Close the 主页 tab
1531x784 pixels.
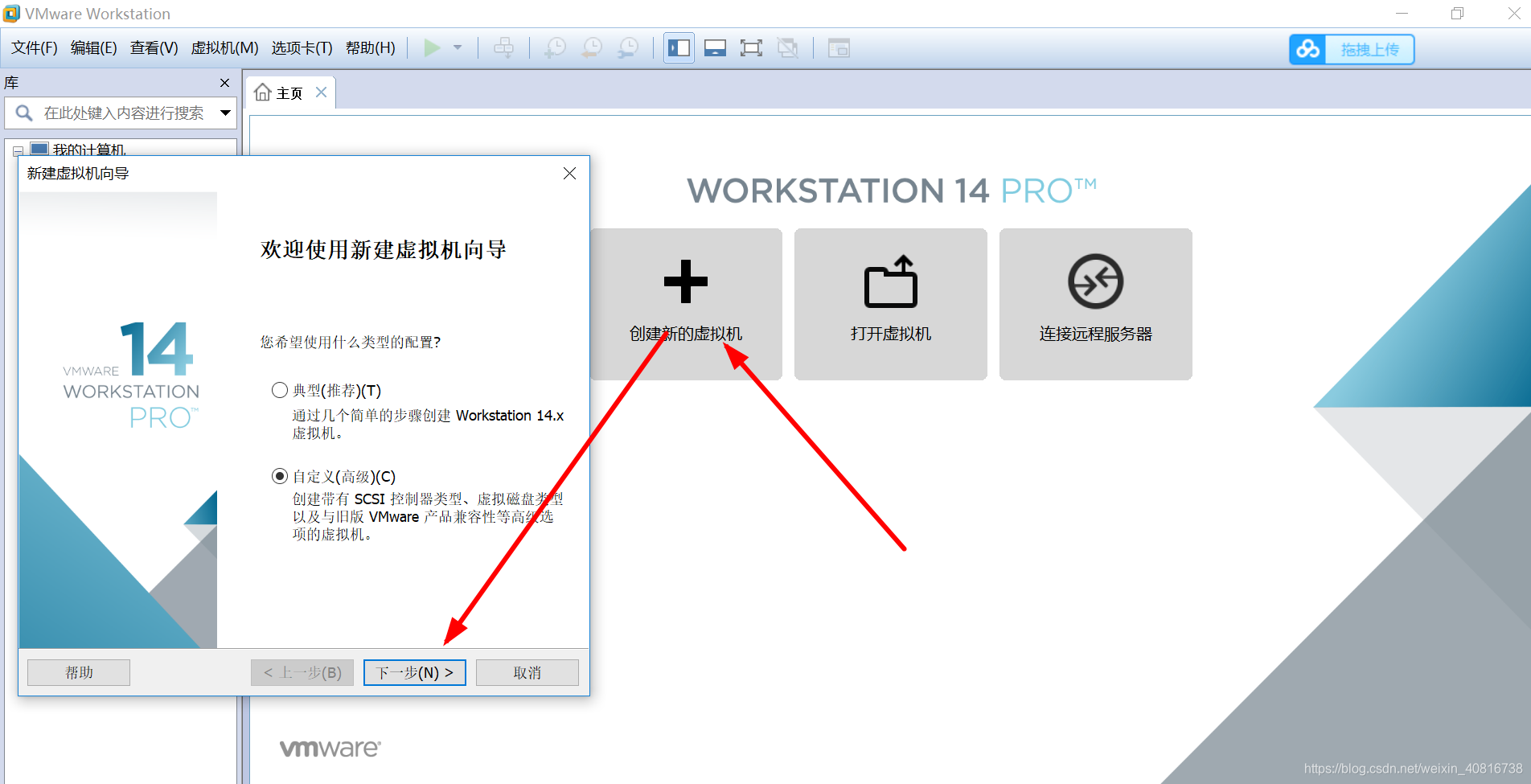(x=321, y=92)
